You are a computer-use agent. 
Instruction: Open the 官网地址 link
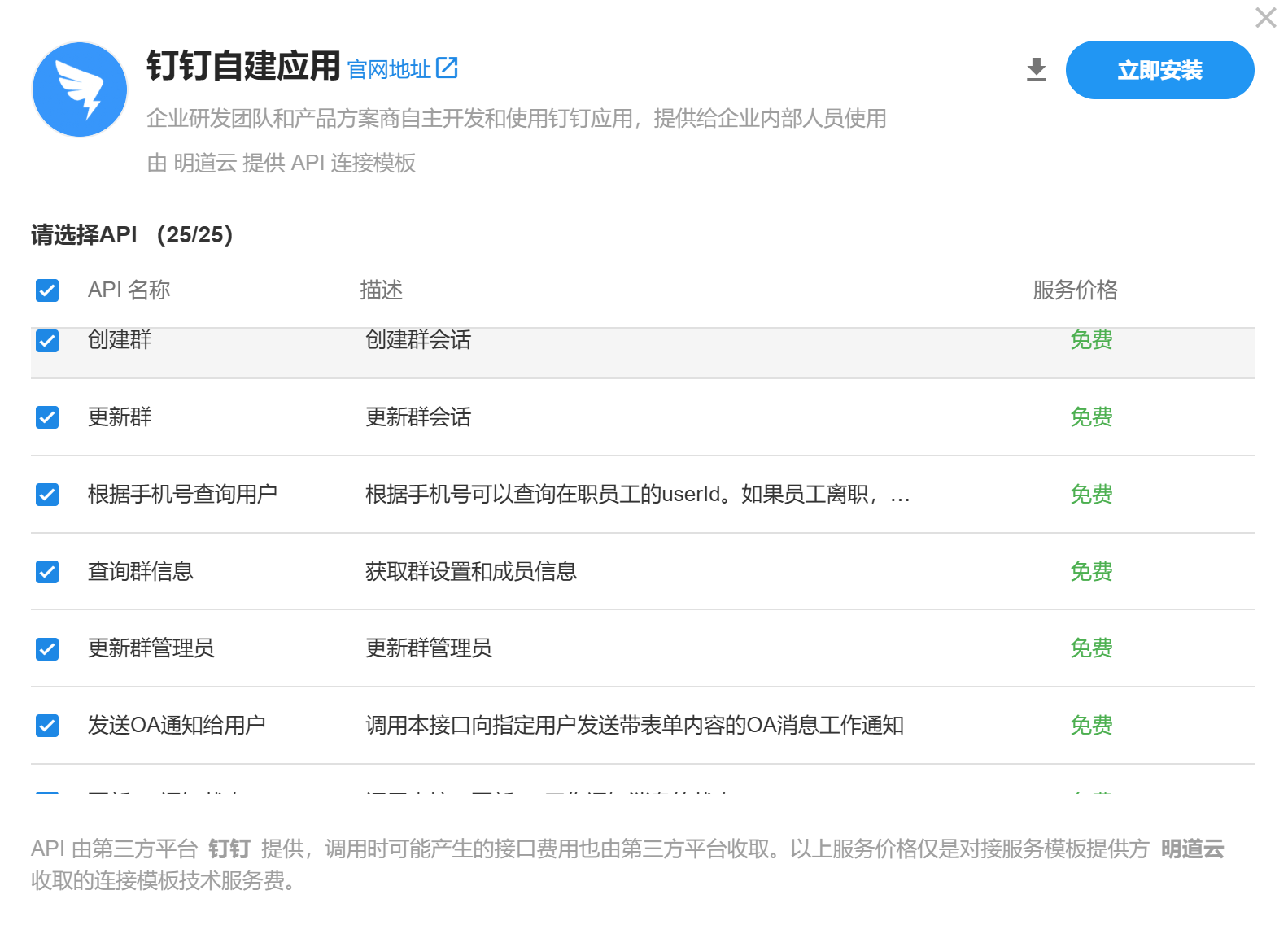tap(389, 69)
